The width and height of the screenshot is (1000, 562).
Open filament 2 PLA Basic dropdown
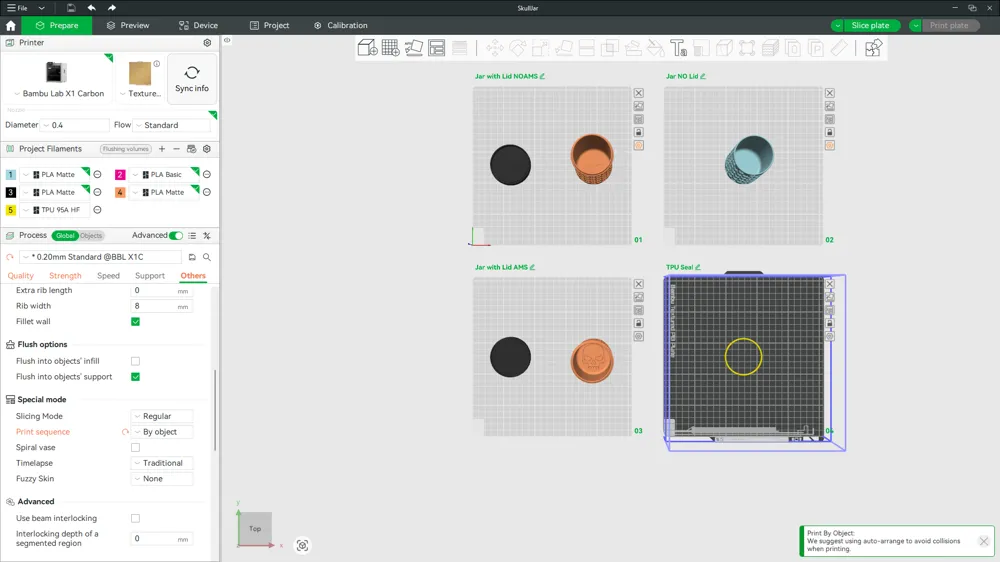tap(165, 174)
